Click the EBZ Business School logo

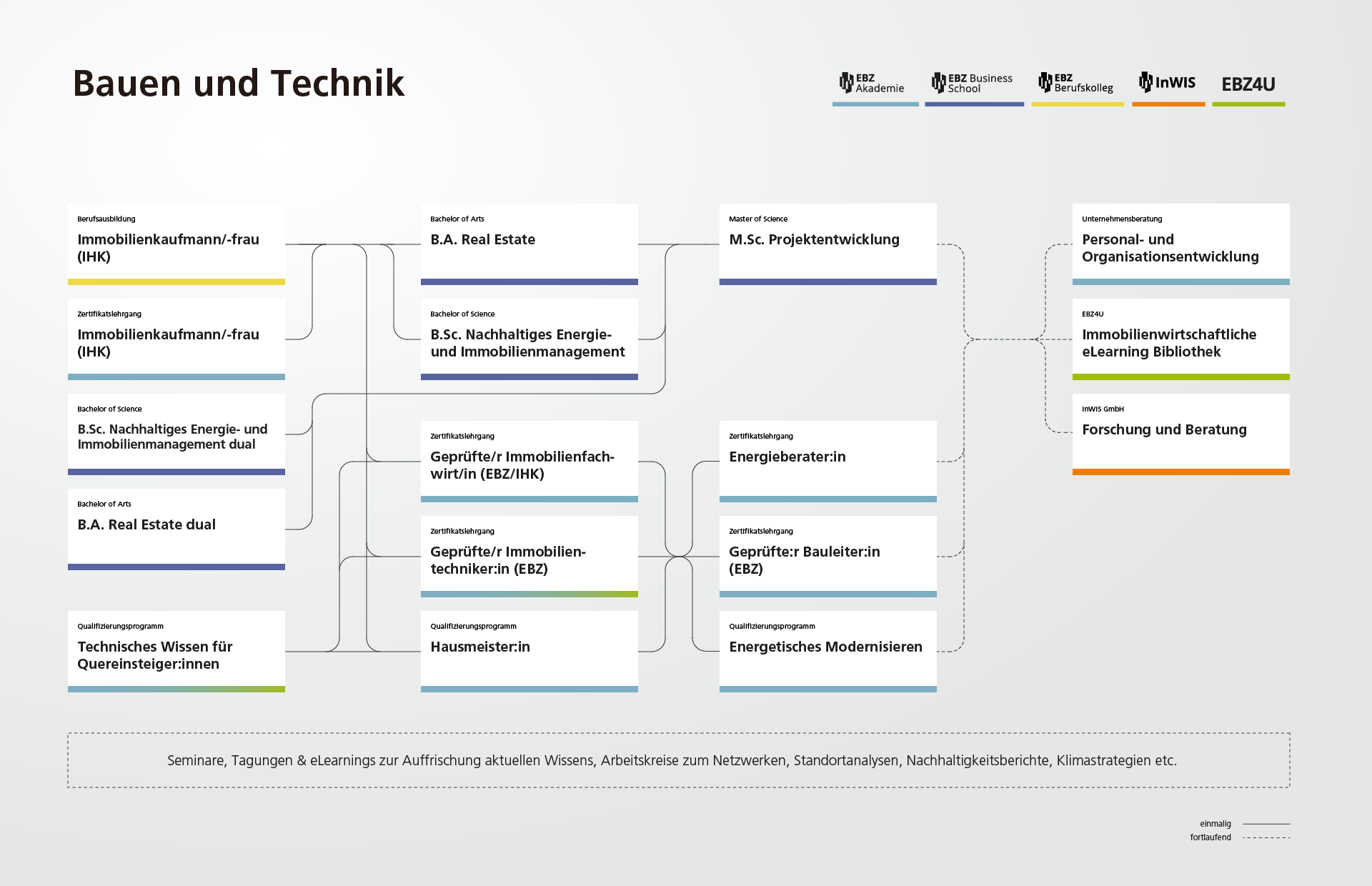[973, 83]
